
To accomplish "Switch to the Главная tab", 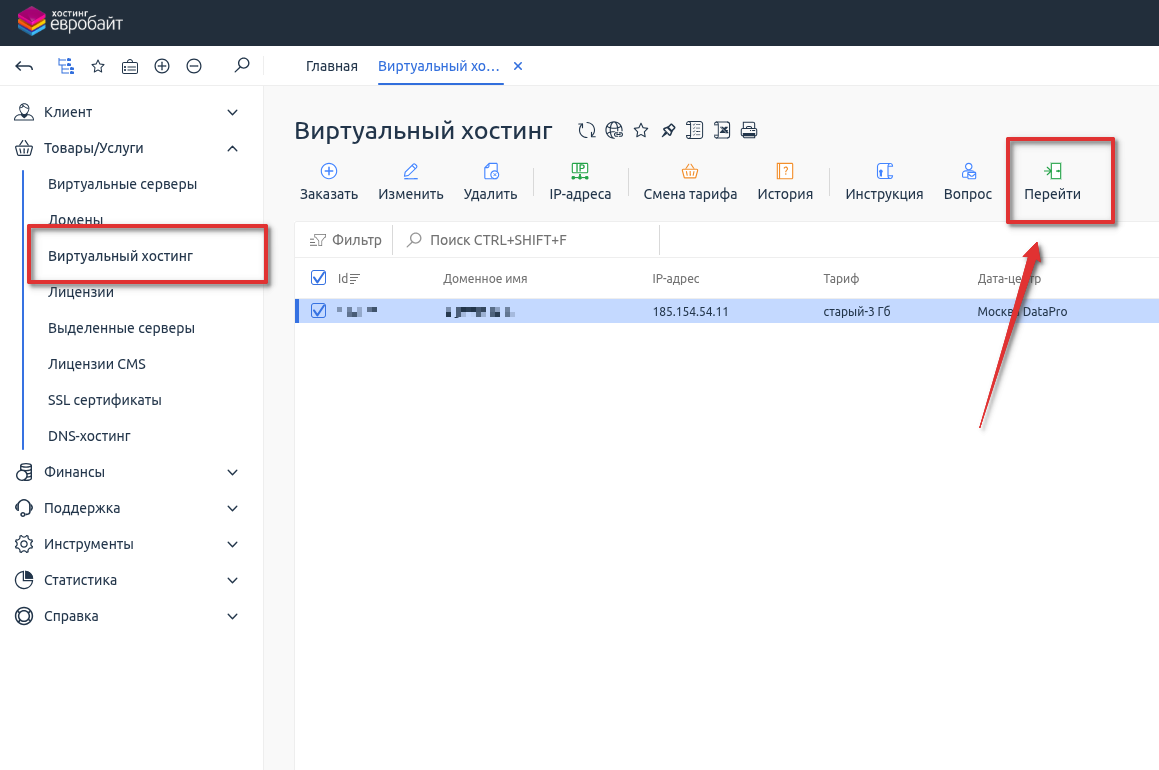I will [332, 67].
